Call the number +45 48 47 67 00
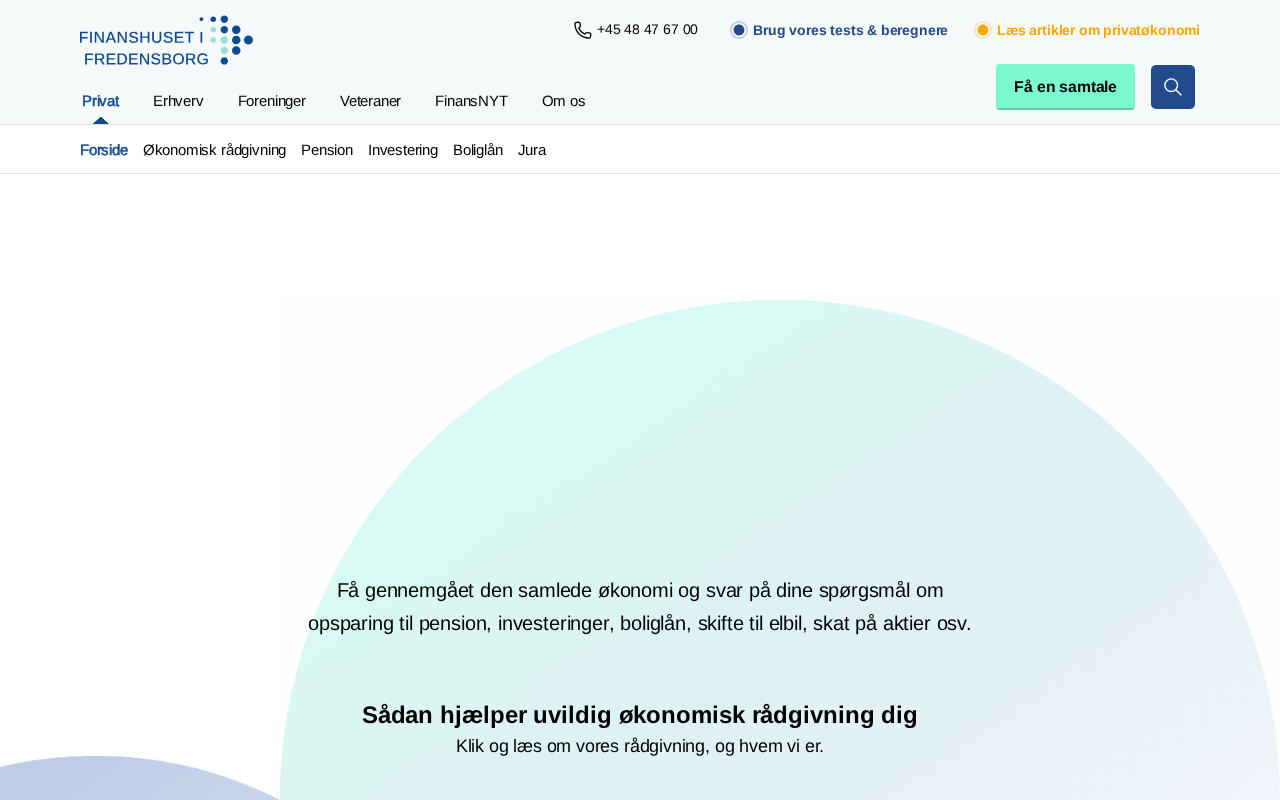 [647, 30]
